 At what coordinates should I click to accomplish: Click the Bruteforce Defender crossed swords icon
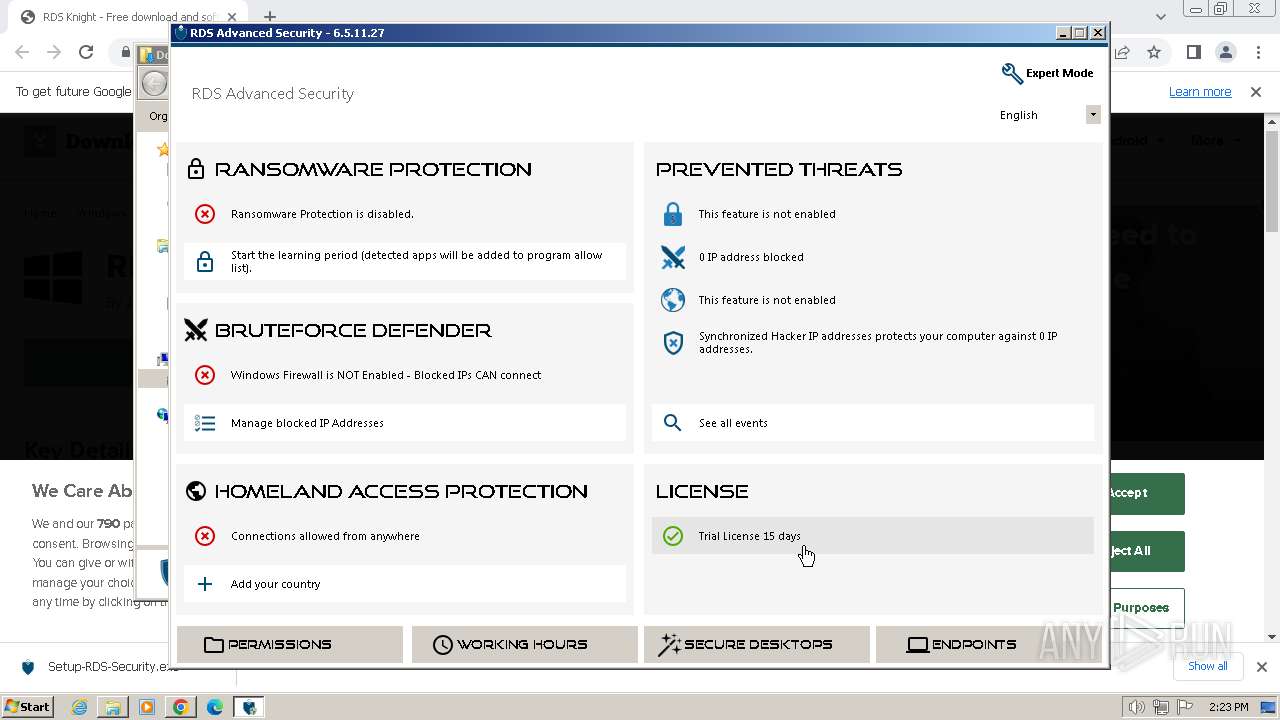click(x=196, y=330)
